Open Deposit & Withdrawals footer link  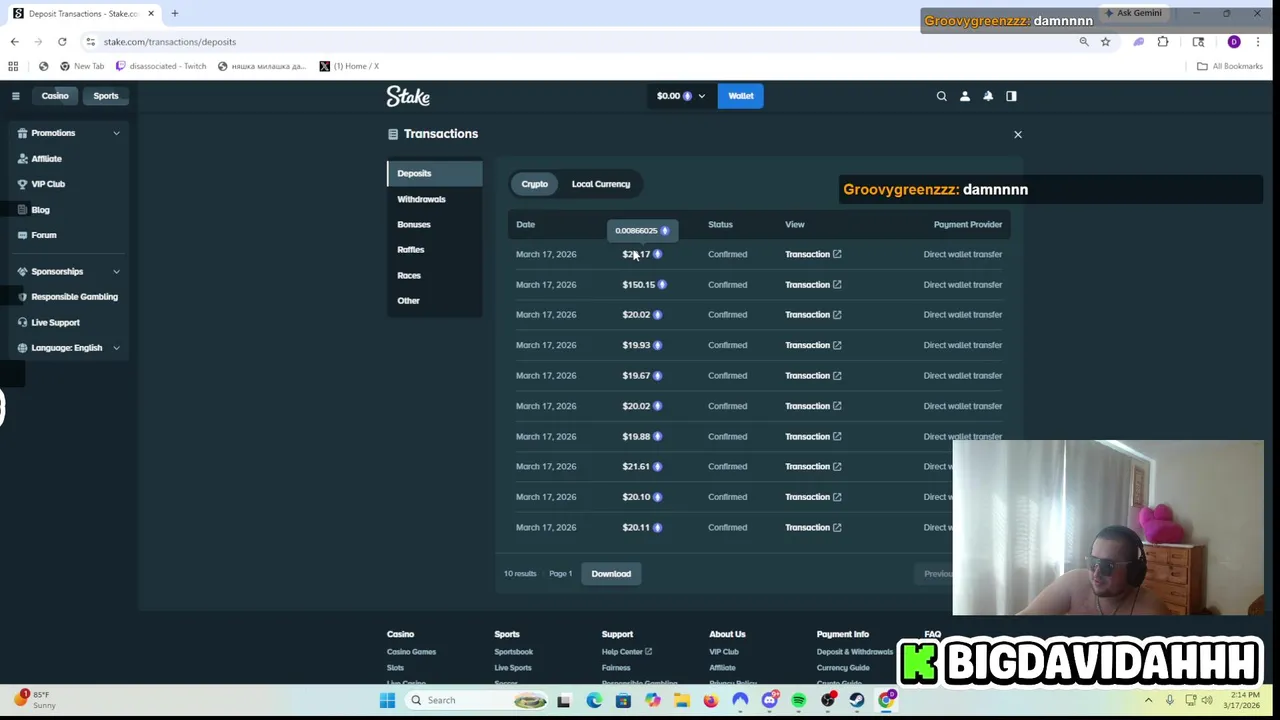coord(855,652)
